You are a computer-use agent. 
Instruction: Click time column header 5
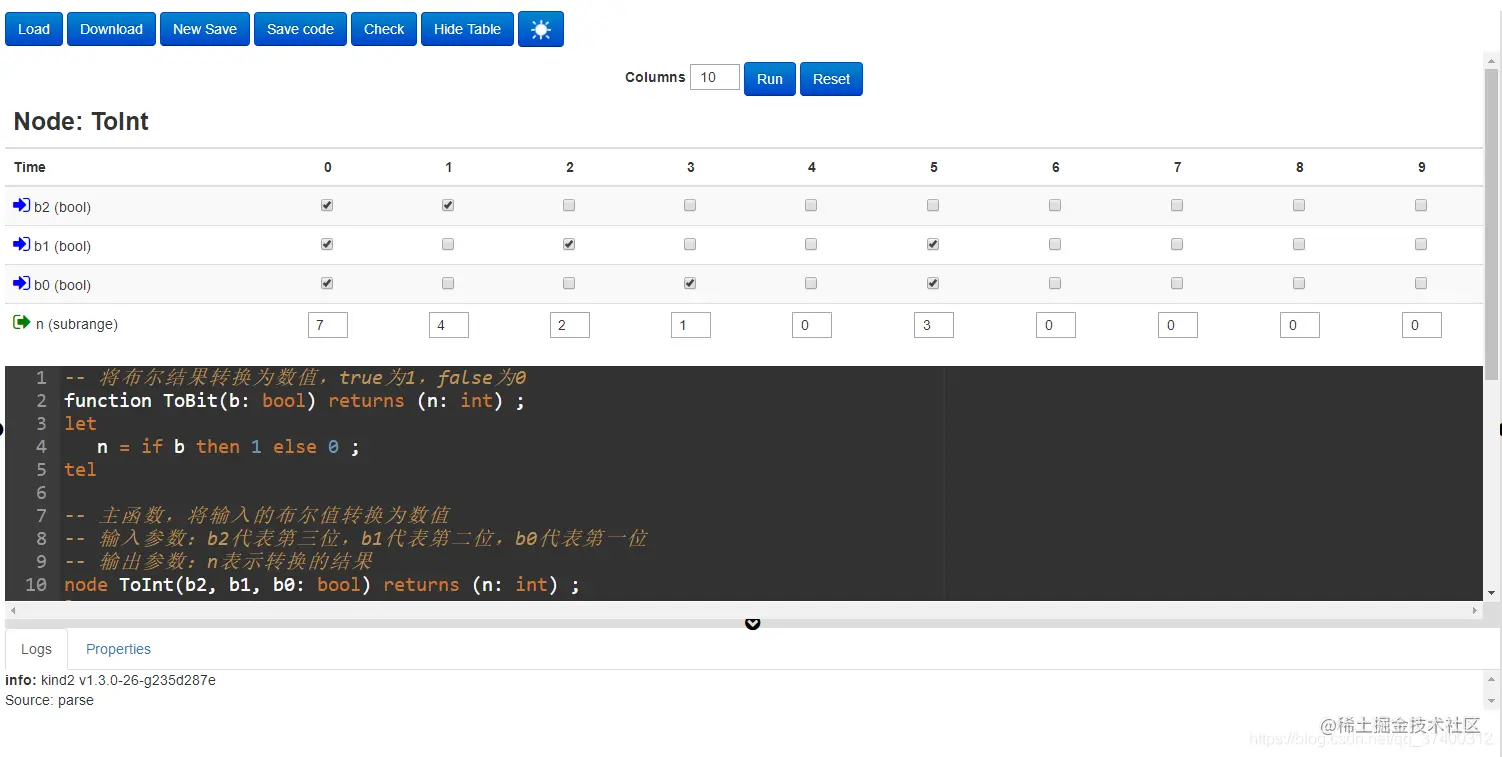point(933,167)
